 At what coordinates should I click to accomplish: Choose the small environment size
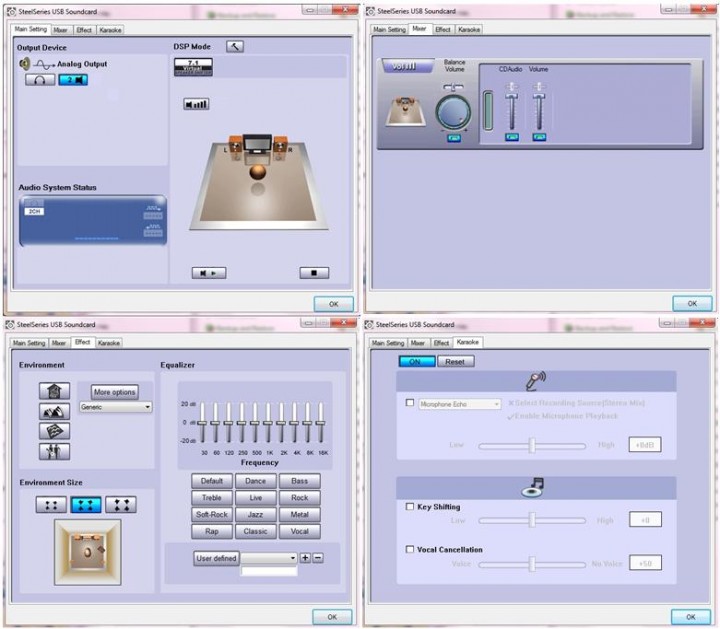[x=51, y=505]
